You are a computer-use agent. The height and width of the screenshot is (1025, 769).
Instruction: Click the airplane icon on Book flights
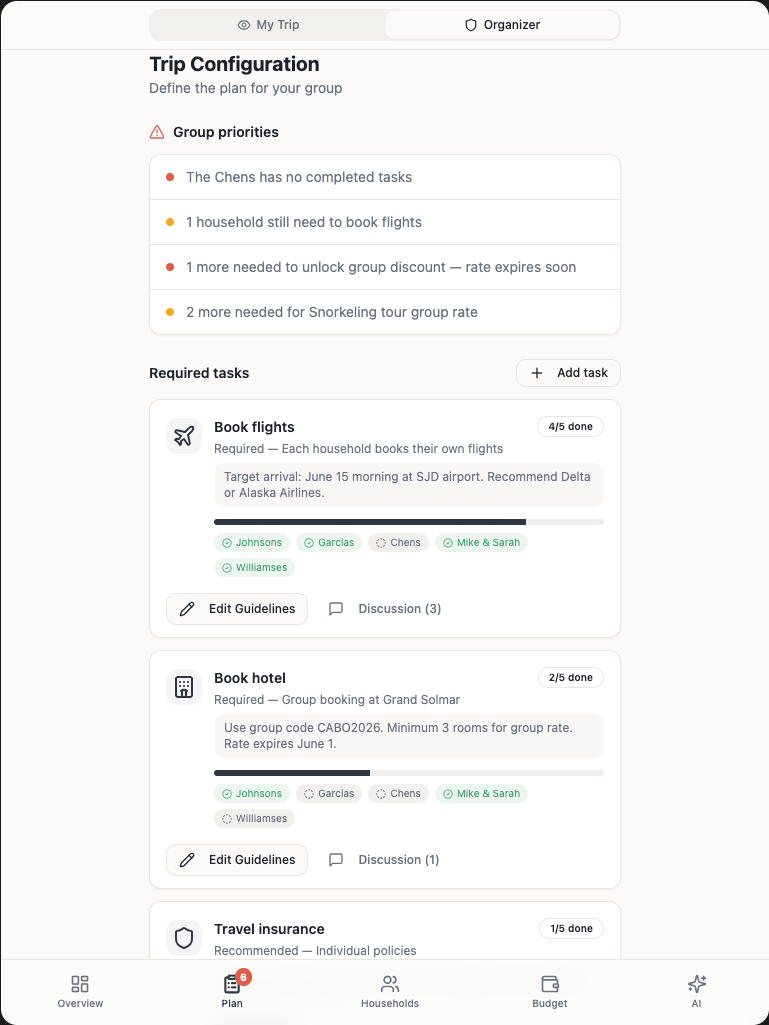point(184,436)
